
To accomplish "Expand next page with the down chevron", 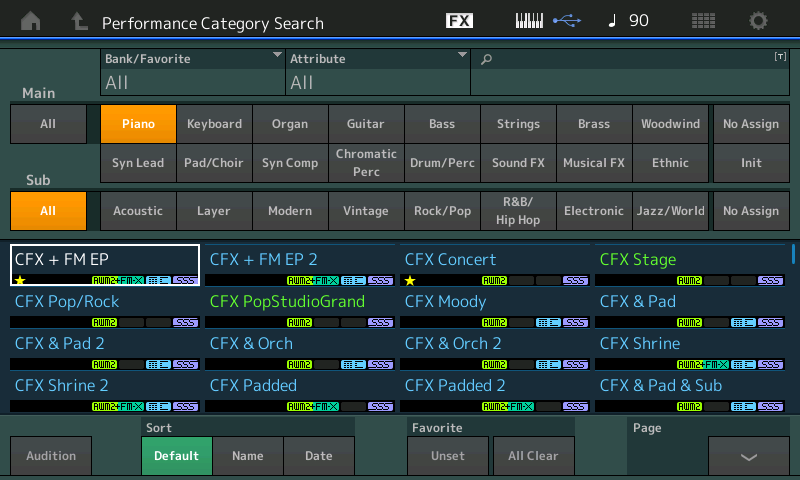I will [x=748, y=456].
